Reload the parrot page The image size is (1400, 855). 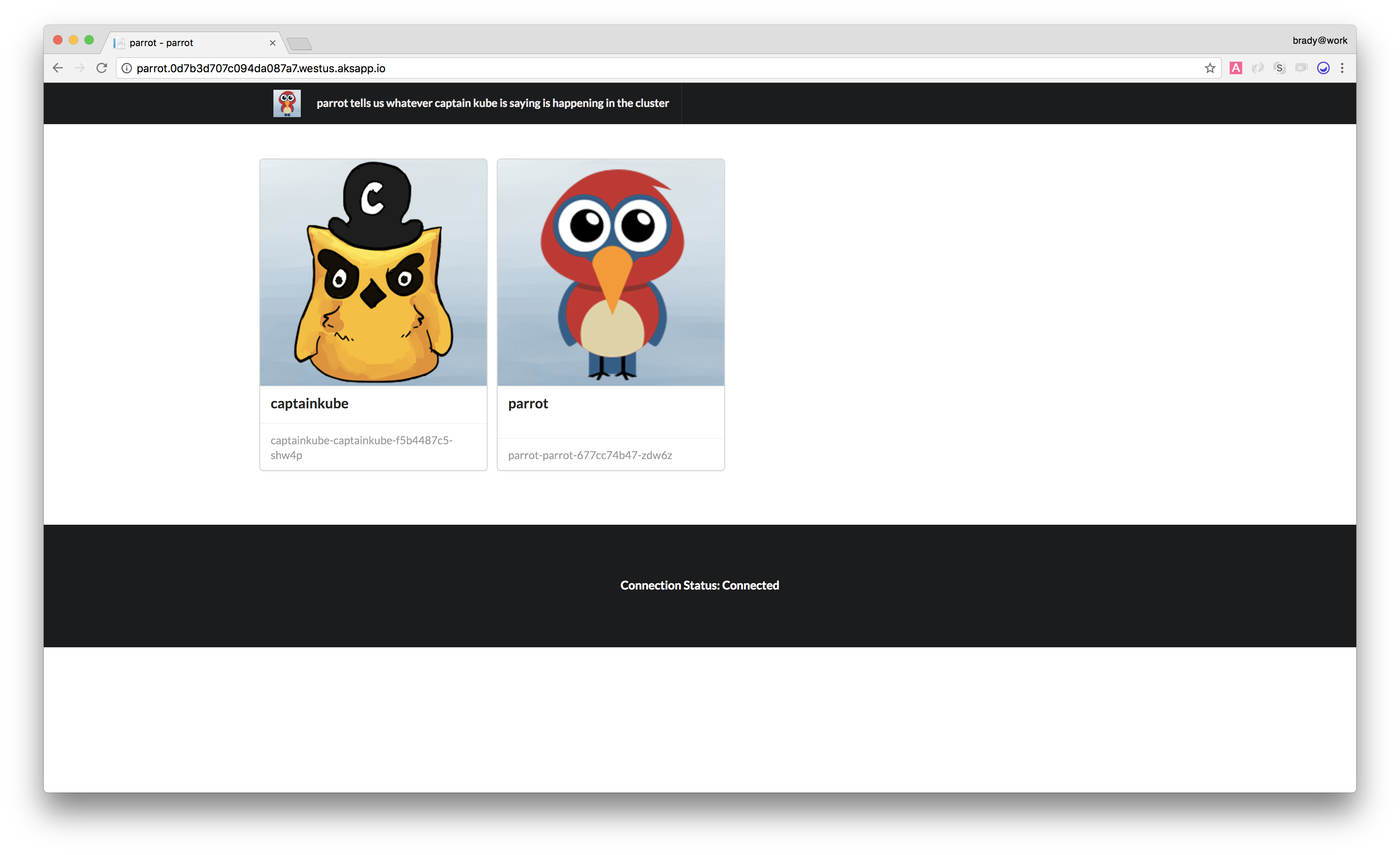102,68
